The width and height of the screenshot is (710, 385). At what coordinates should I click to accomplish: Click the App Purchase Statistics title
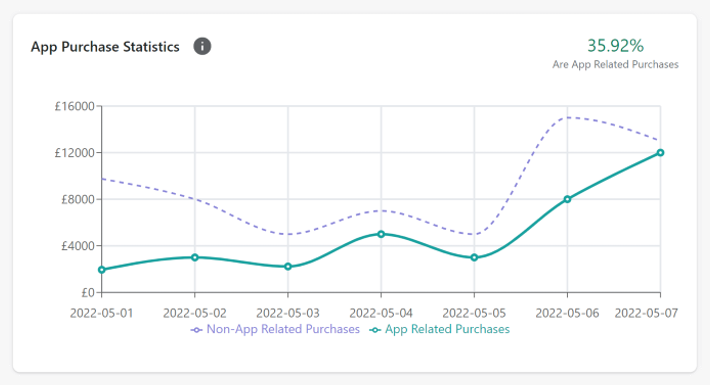click(105, 47)
